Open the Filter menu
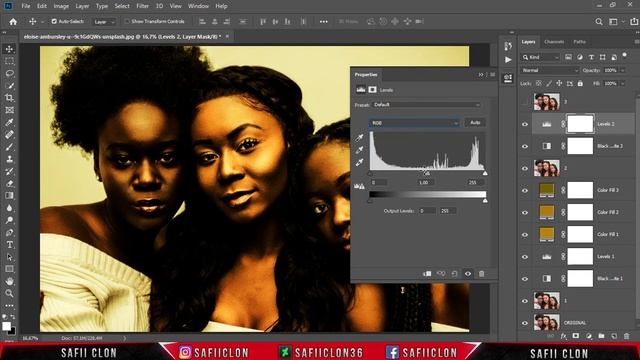 pyautogui.click(x=142, y=6)
